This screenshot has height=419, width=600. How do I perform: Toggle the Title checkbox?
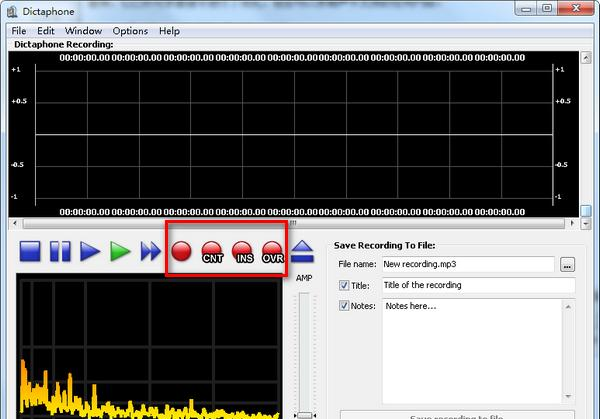pos(344,285)
